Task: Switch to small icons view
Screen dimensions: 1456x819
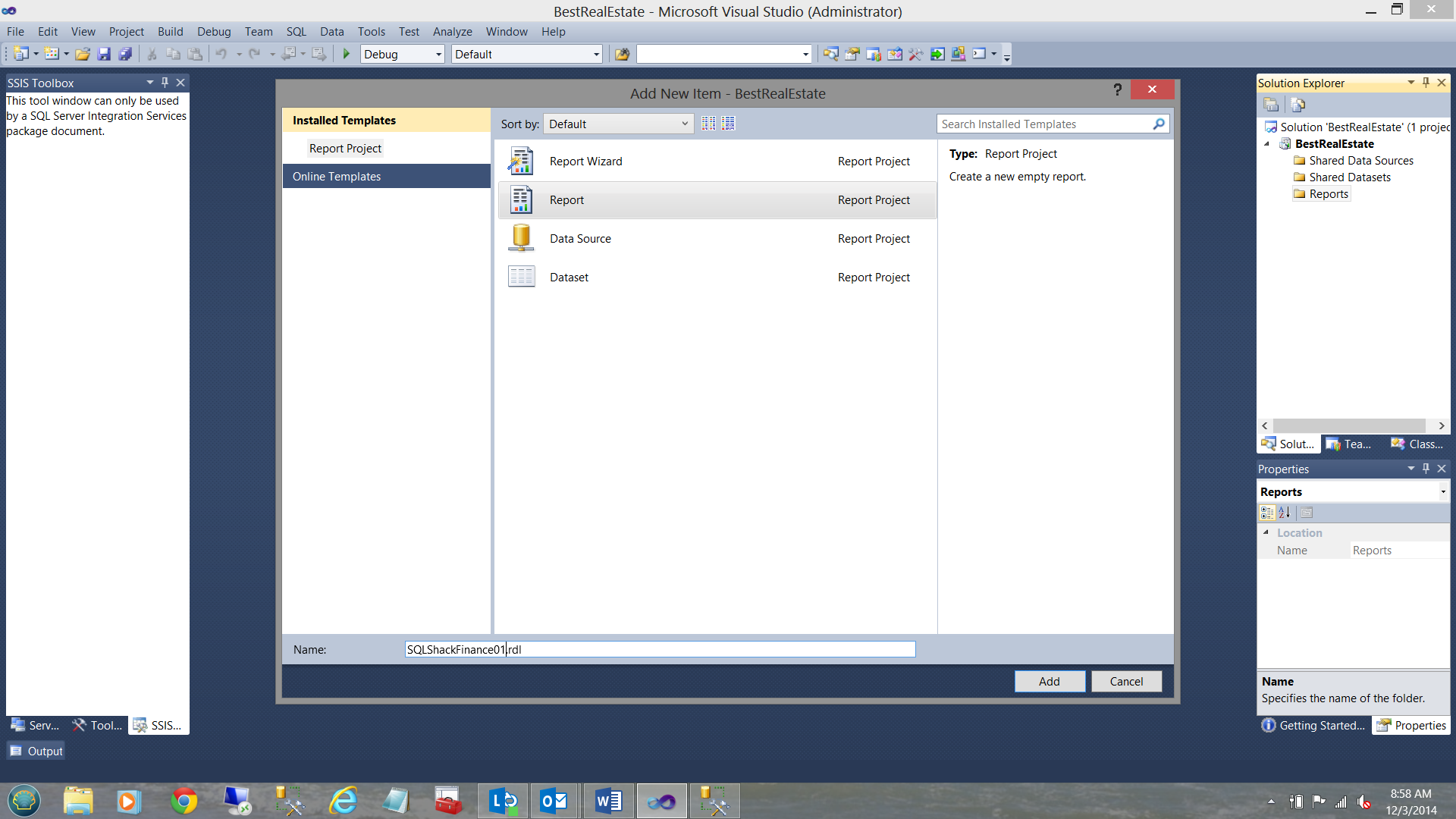Action: pos(708,124)
